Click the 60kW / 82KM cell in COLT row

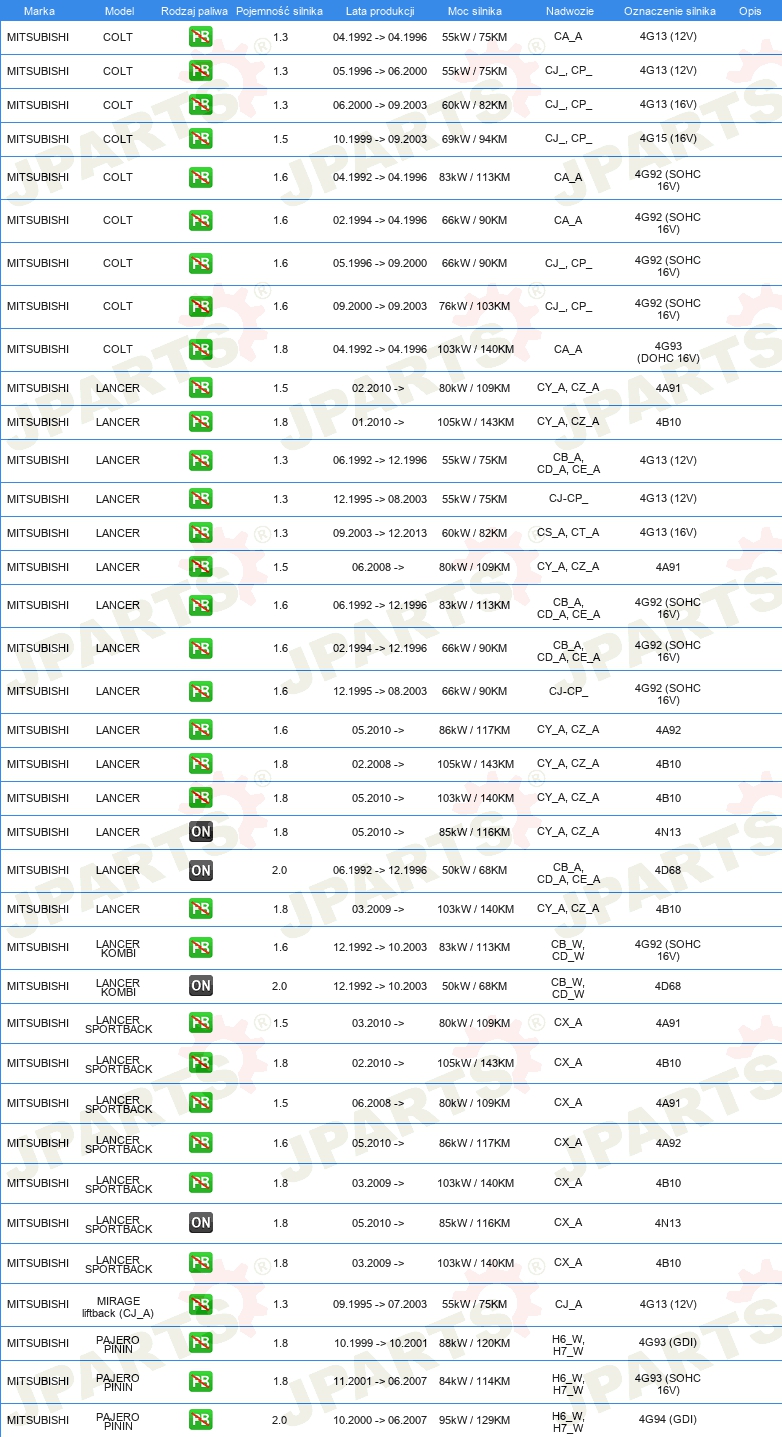point(475,105)
